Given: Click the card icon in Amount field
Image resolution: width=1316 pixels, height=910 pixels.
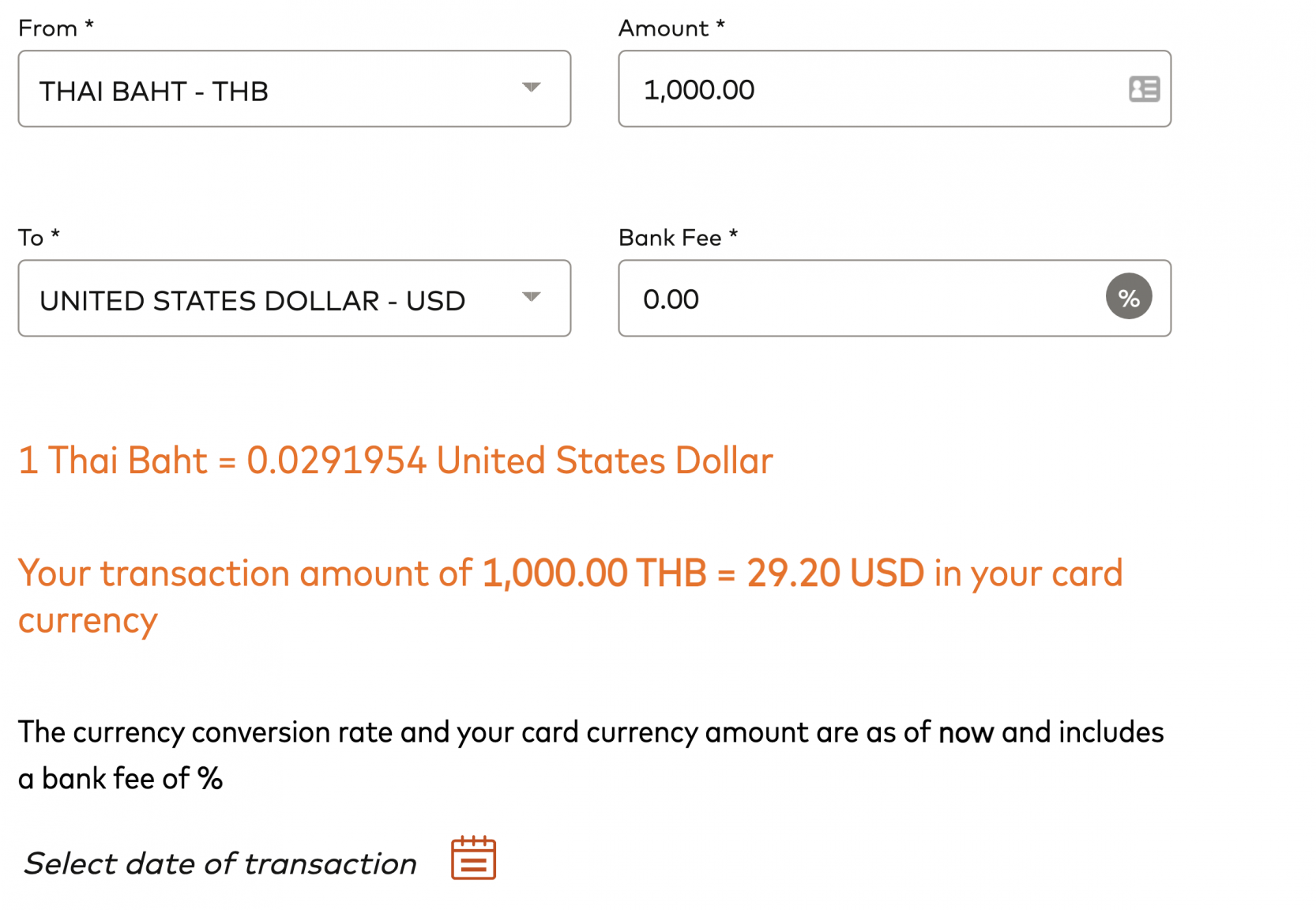Looking at the screenshot, I should (x=1143, y=89).
